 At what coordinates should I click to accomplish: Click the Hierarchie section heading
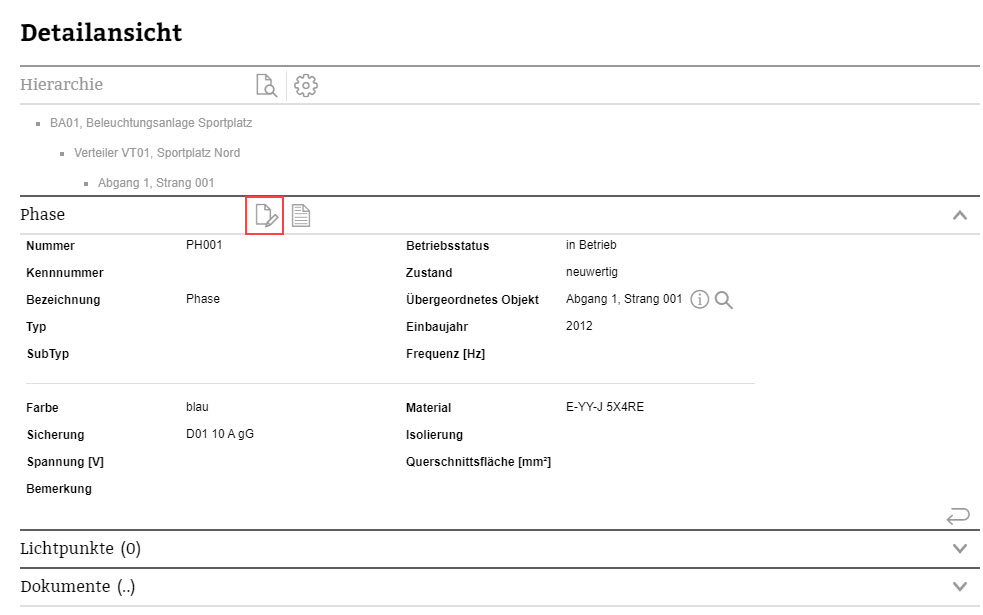[x=61, y=85]
